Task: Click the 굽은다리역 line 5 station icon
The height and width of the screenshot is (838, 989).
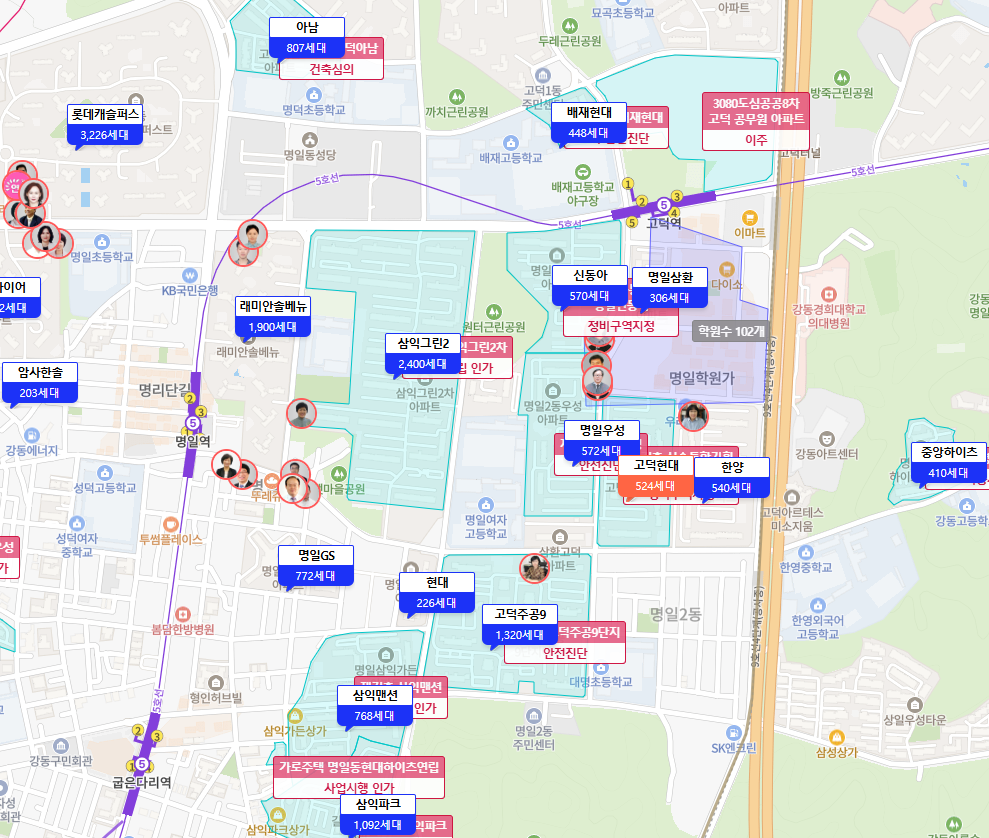Action: click(142, 765)
